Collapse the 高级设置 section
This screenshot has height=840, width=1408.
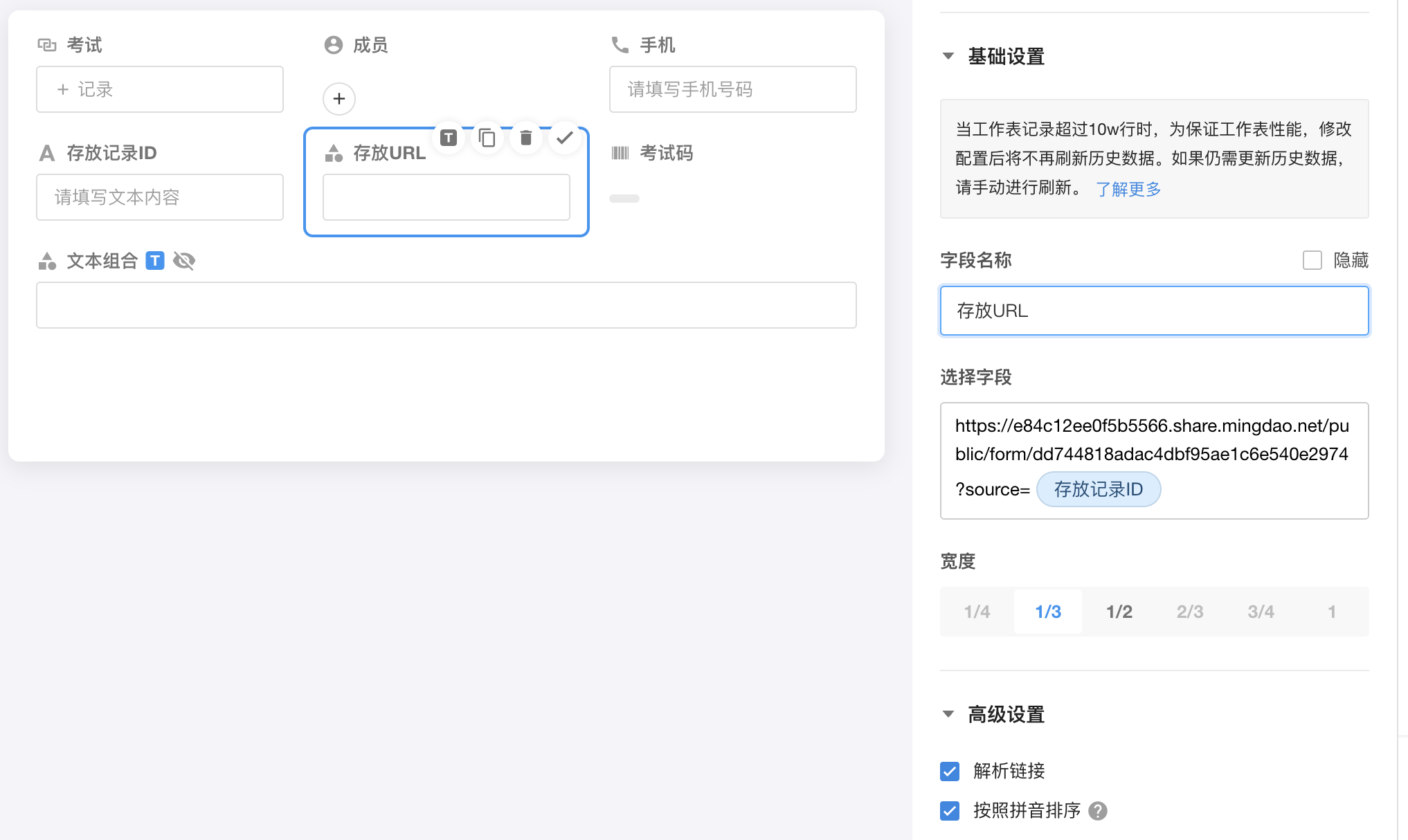948,714
